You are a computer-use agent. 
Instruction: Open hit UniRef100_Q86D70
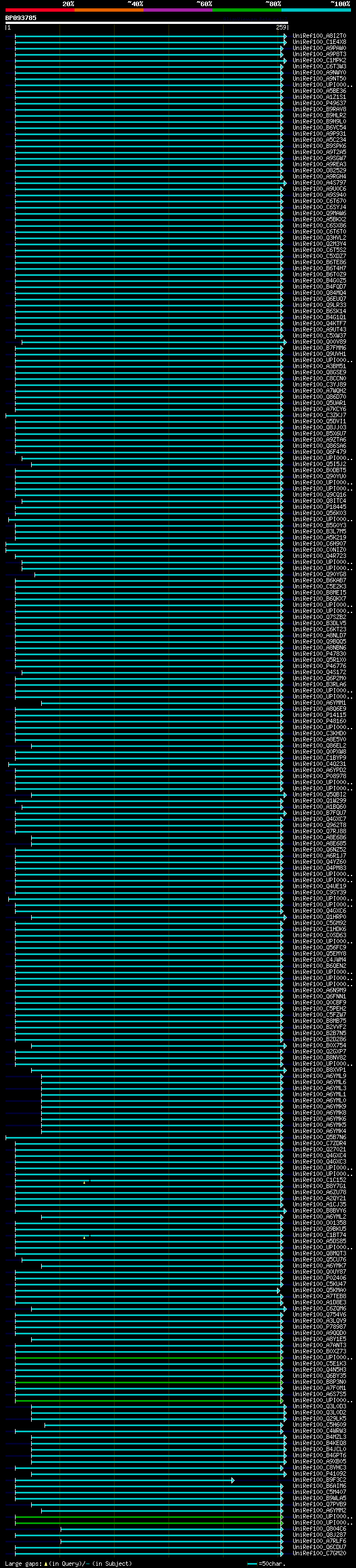[x=319, y=397]
